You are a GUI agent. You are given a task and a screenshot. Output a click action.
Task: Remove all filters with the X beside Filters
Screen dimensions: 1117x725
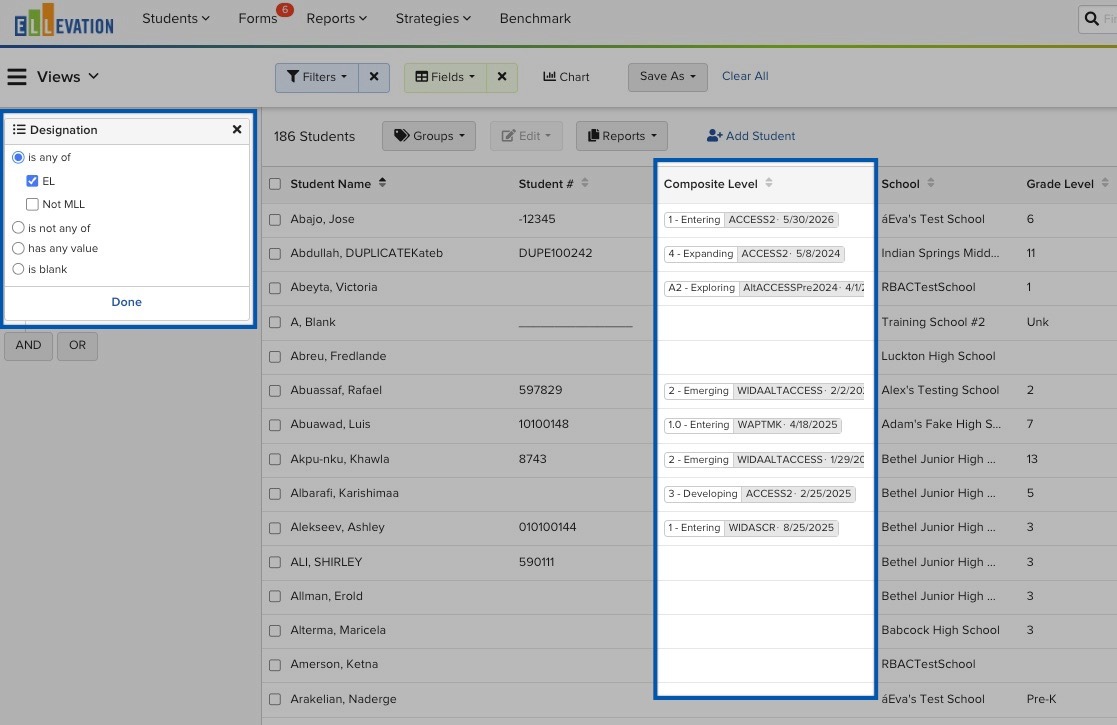[x=374, y=77]
